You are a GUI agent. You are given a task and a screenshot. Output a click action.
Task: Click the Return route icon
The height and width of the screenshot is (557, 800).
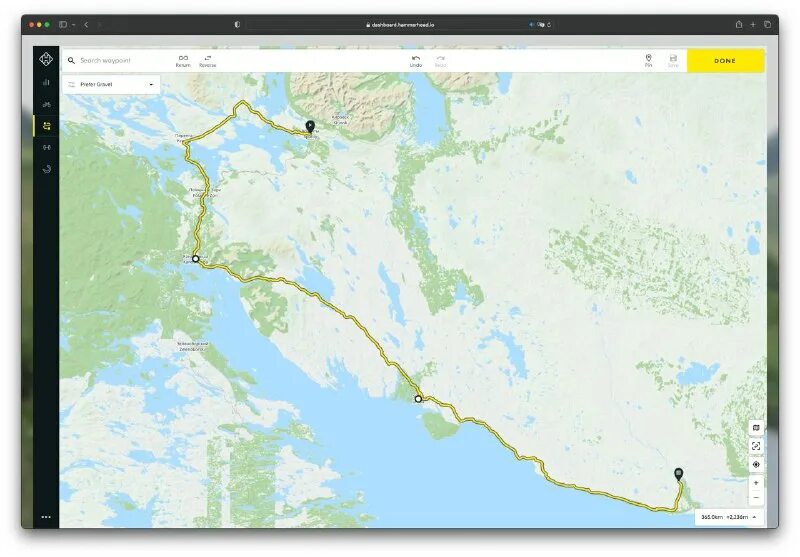(x=183, y=61)
